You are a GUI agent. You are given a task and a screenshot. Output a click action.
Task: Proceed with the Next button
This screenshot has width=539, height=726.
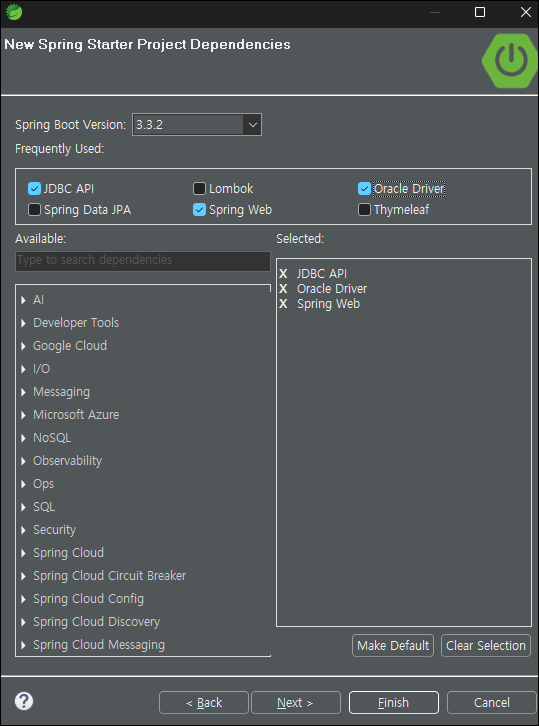[295, 702]
